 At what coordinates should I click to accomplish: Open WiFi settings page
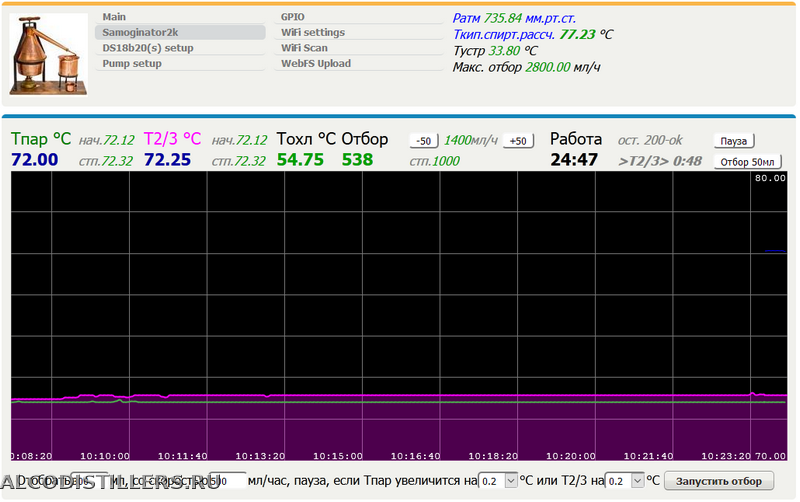(359, 32)
